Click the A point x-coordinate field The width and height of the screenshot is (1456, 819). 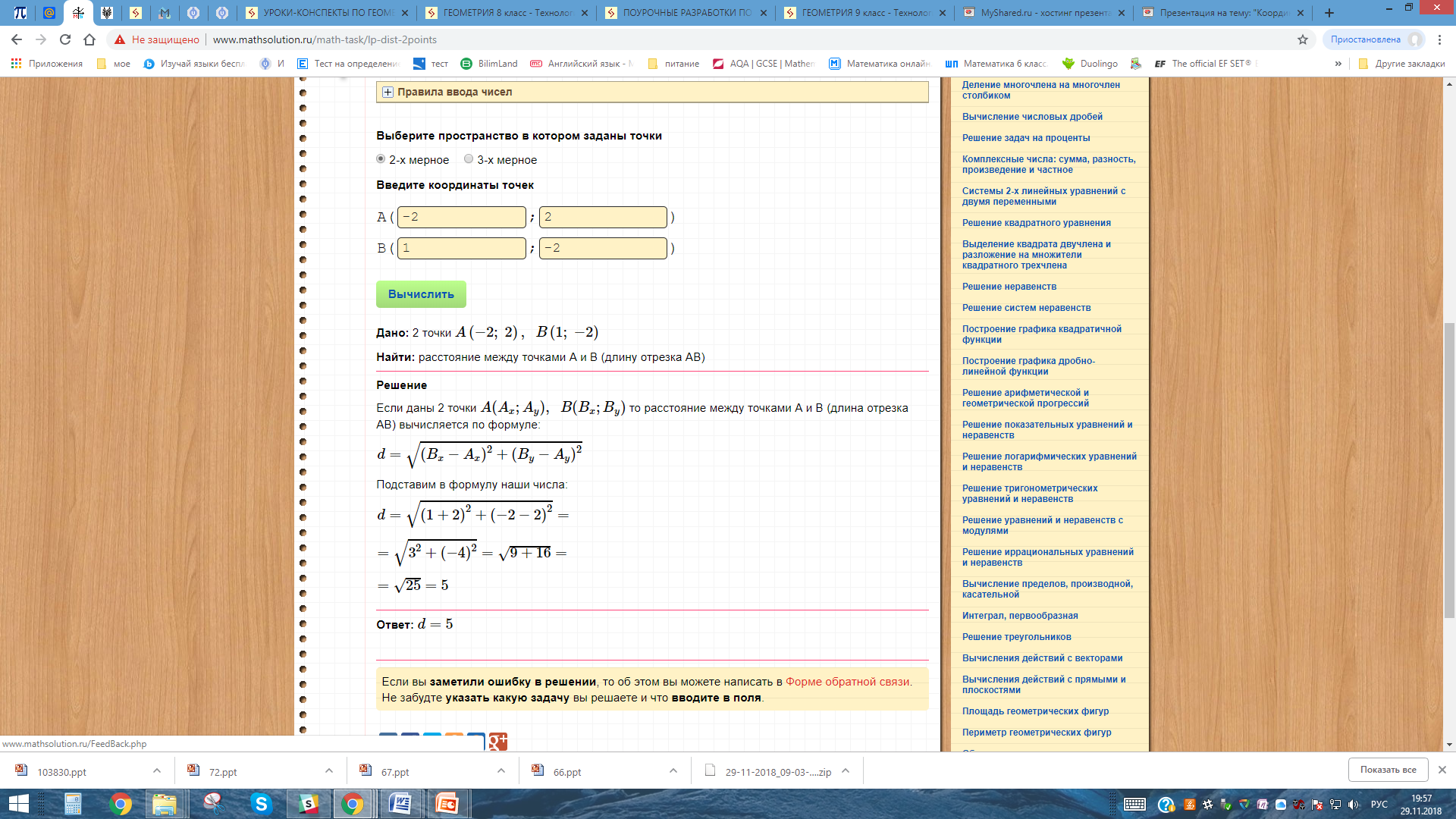tap(461, 217)
